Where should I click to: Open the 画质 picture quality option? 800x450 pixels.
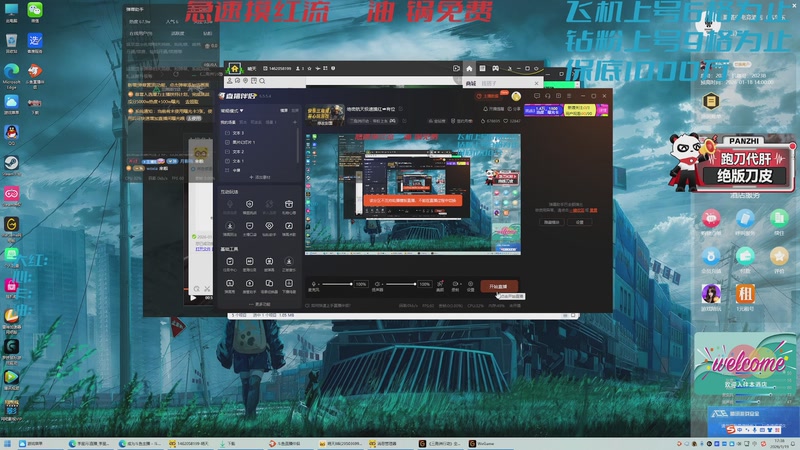point(440,286)
